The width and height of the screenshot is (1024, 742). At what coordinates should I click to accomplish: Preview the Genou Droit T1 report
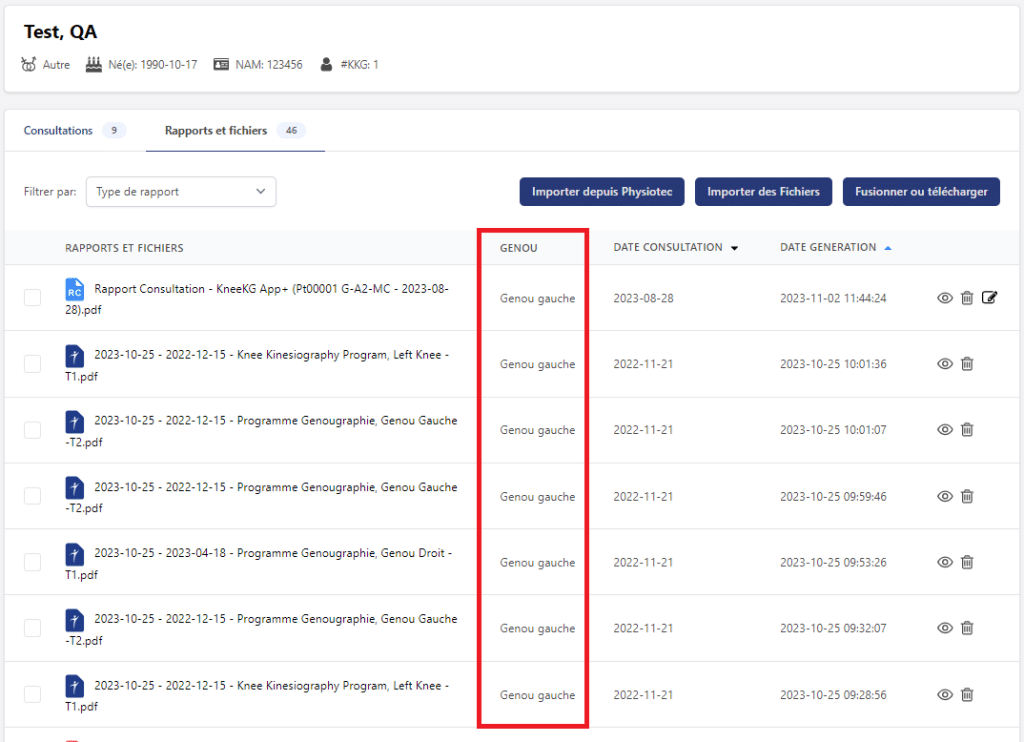pyautogui.click(x=944, y=562)
